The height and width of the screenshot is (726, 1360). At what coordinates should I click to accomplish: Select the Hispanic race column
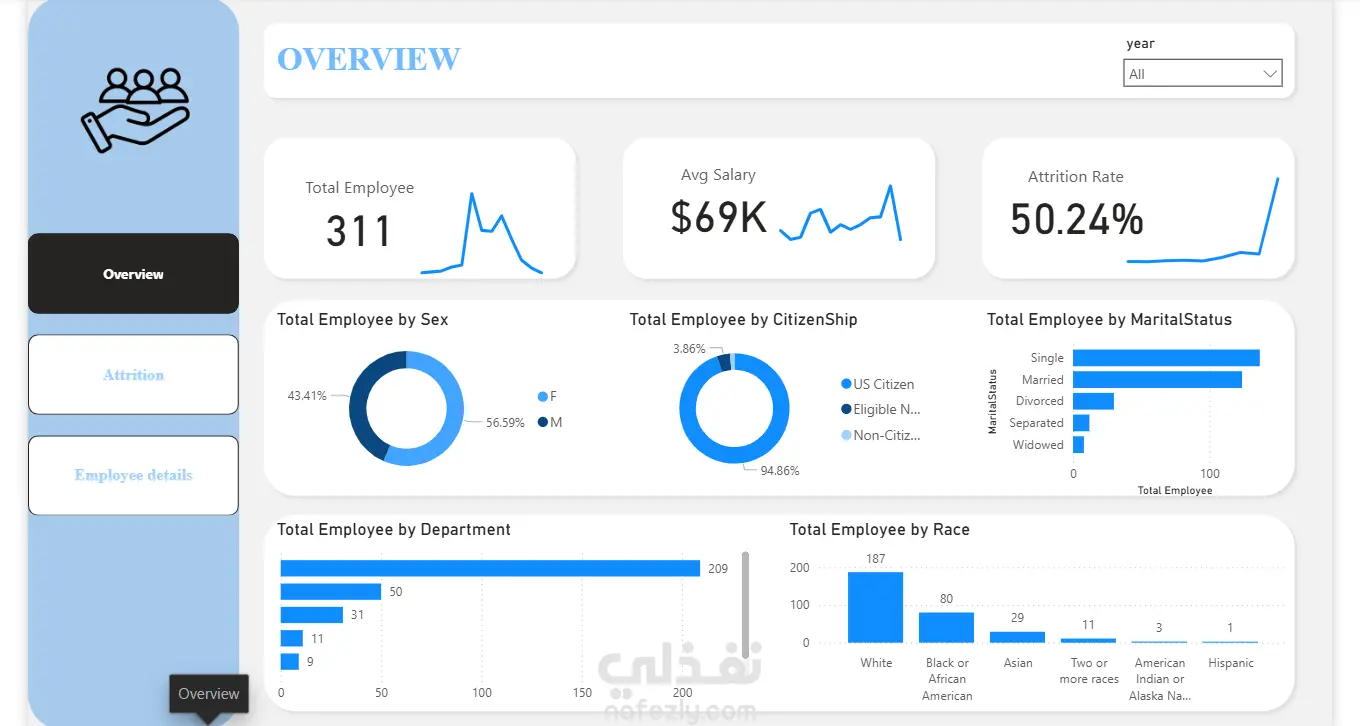click(x=1230, y=642)
